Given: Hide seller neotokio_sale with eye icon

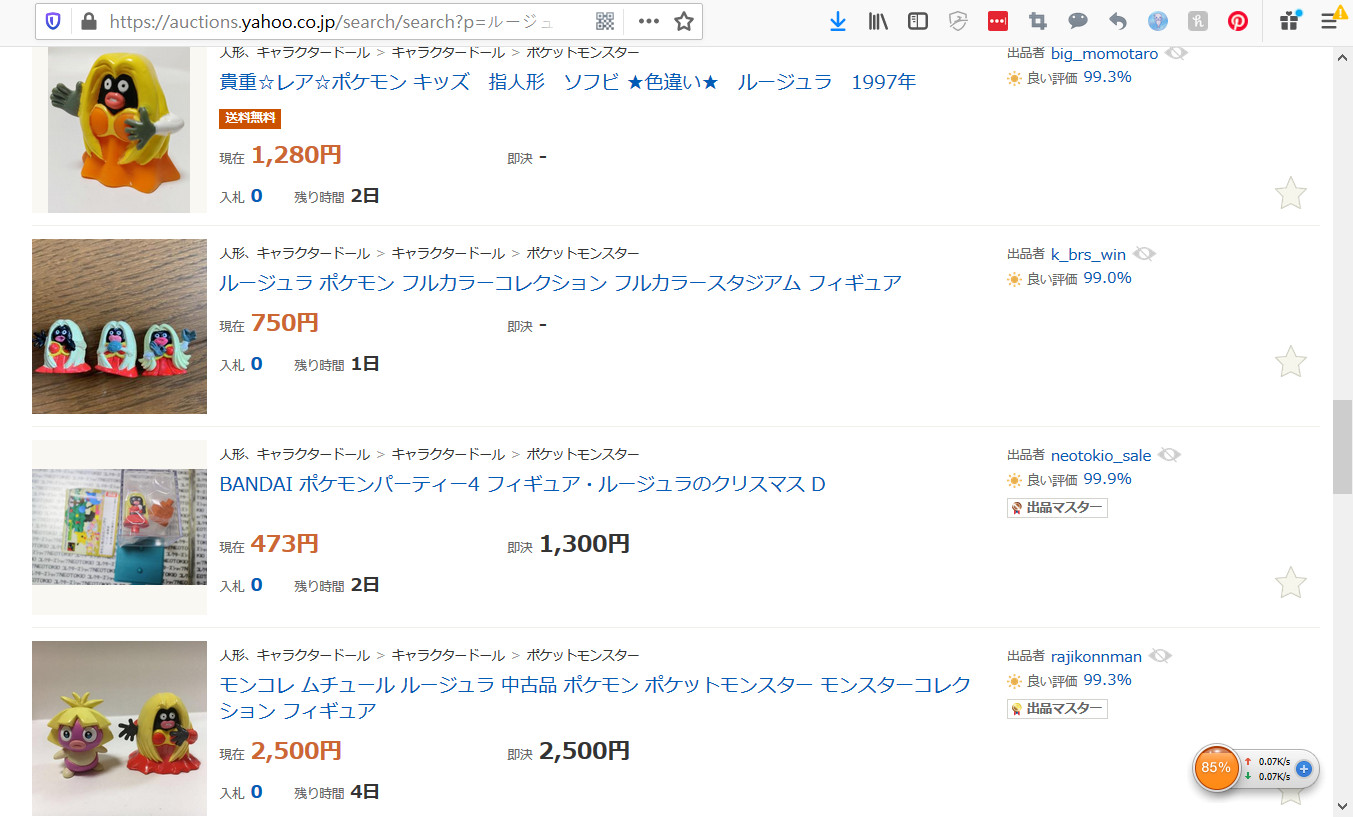Looking at the screenshot, I should 1169,455.
